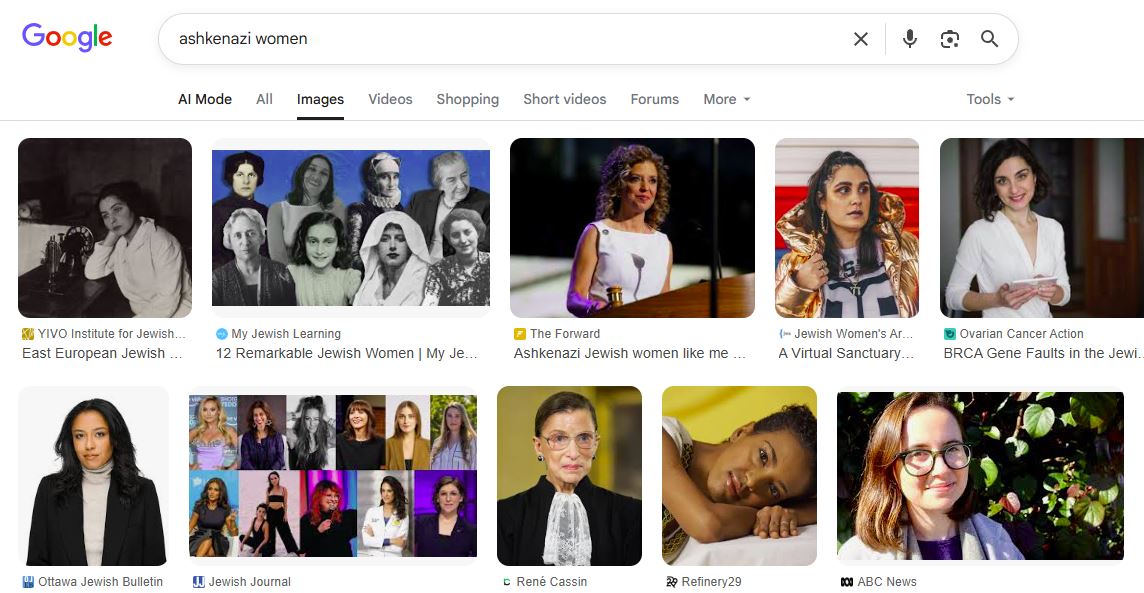Open the Shopping tab
This screenshot has width=1144, height=593.
point(468,99)
